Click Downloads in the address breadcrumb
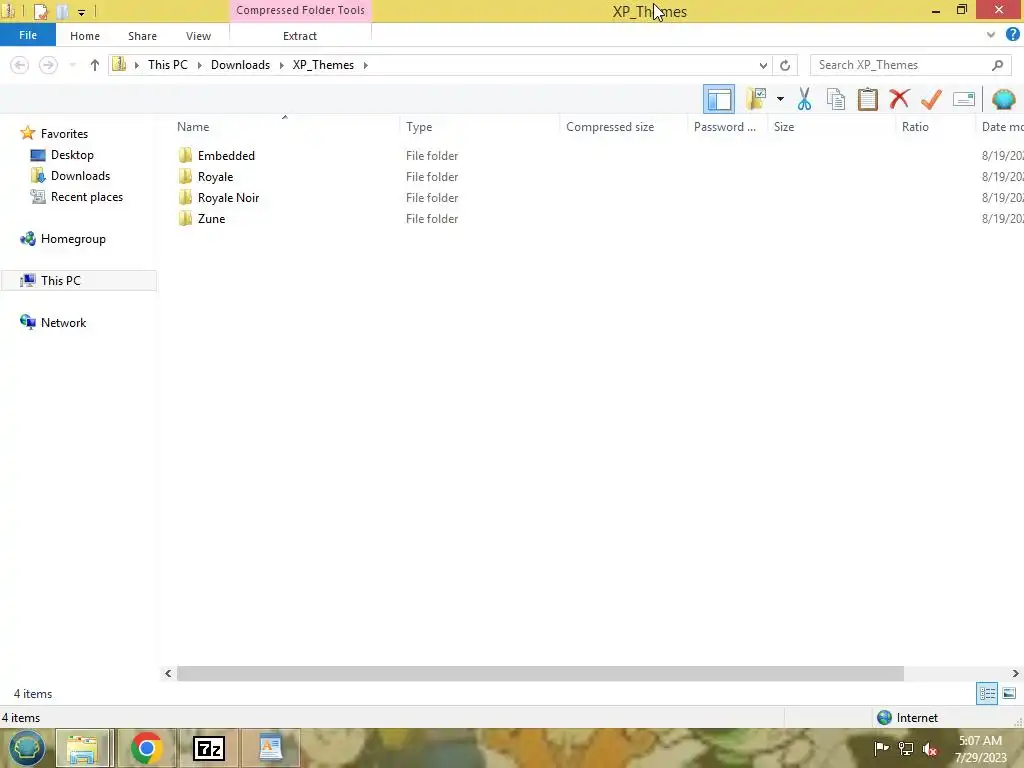The image size is (1024, 768). (x=240, y=65)
